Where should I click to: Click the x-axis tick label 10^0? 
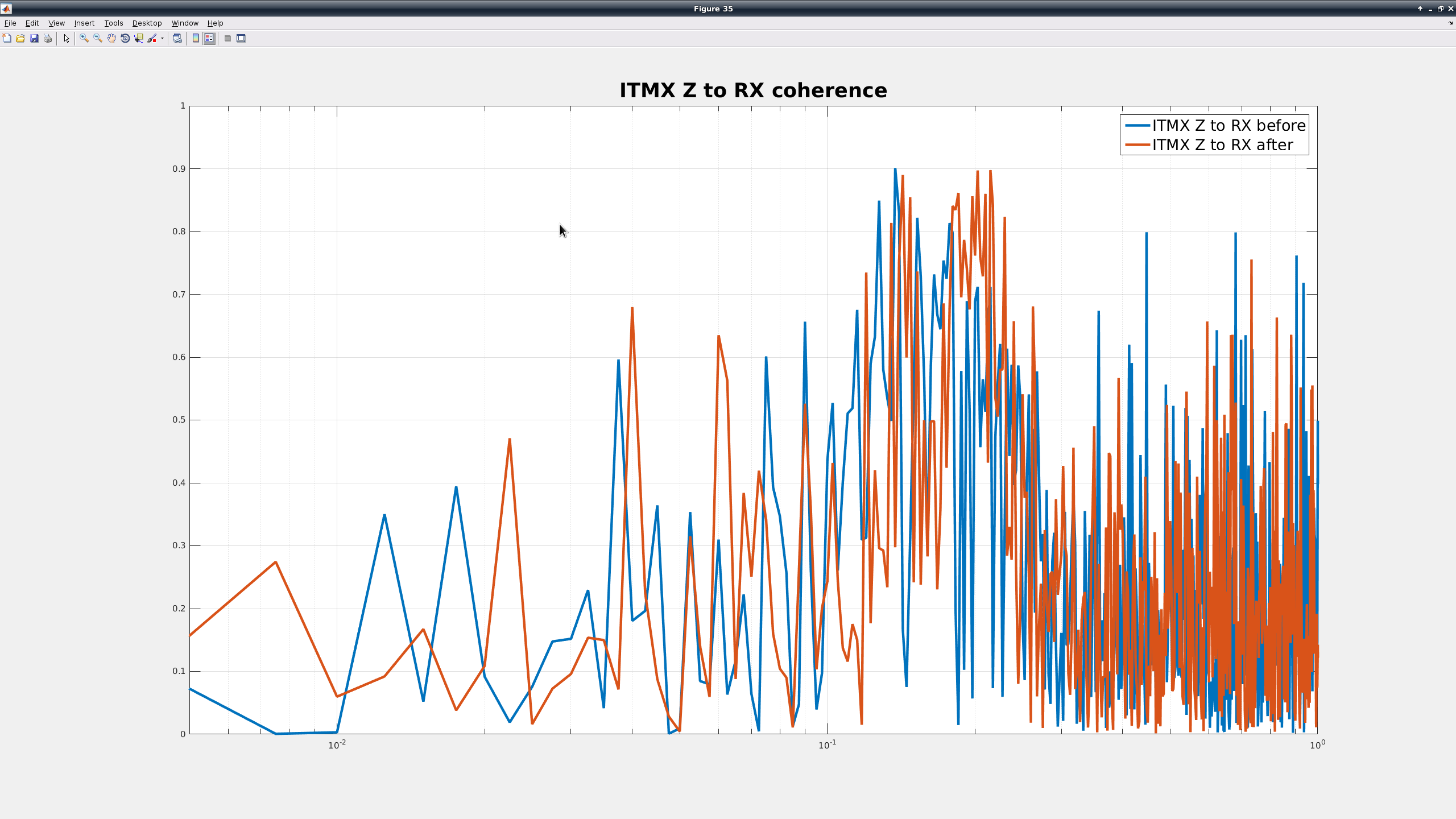pos(1317,744)
